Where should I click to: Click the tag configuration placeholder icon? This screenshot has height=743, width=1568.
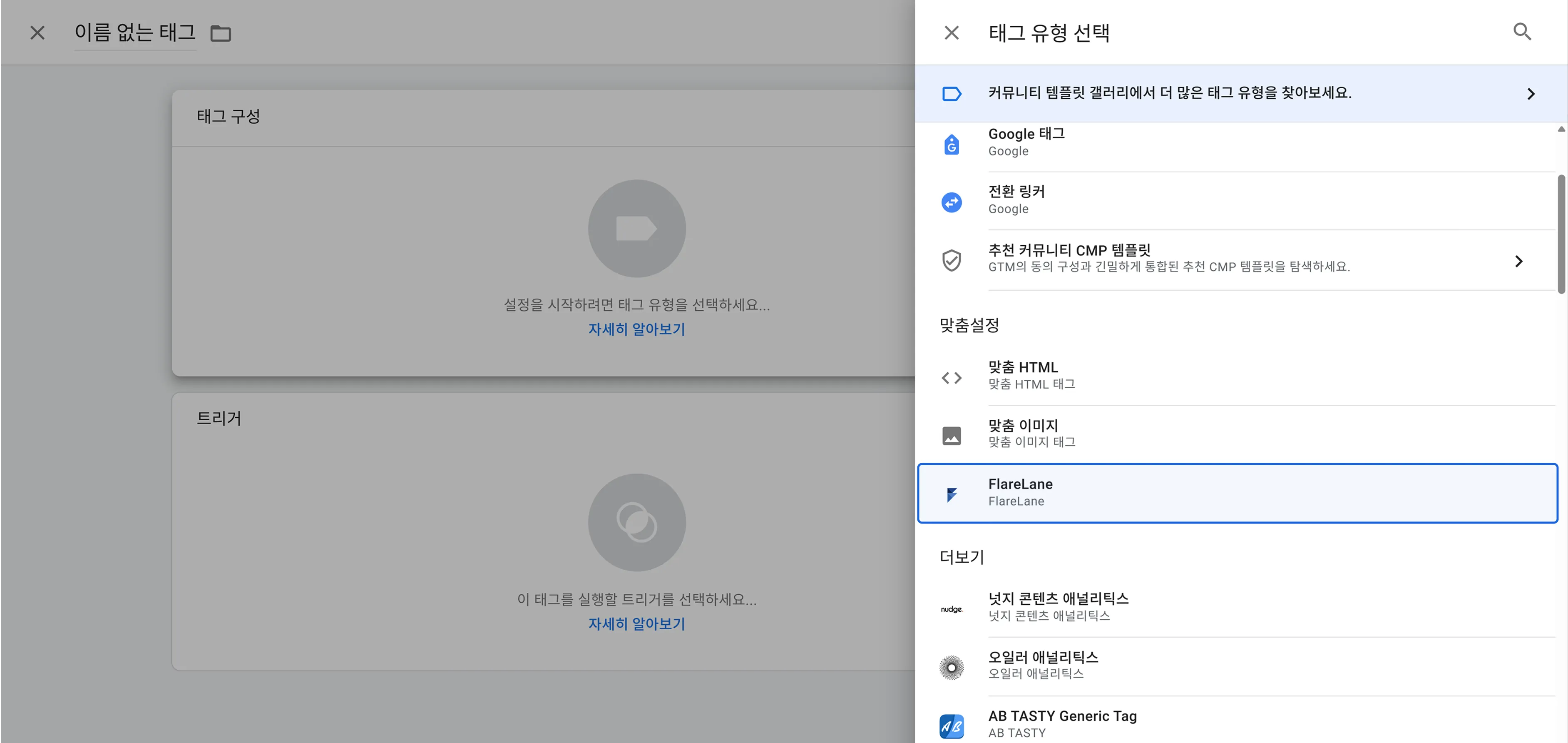637,228
